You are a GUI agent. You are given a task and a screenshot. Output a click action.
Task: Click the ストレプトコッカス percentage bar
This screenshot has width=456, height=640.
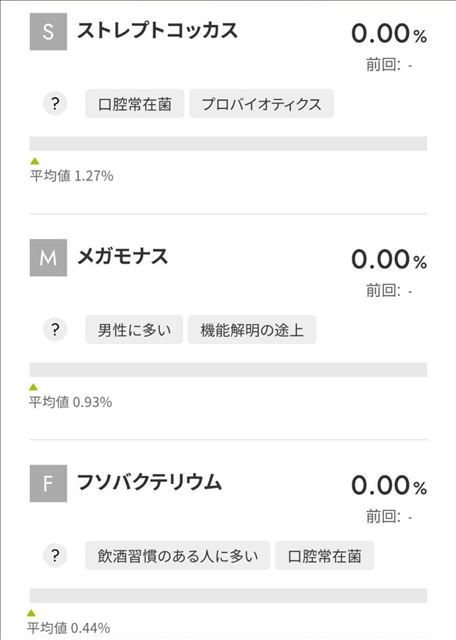tap(228, 144)
